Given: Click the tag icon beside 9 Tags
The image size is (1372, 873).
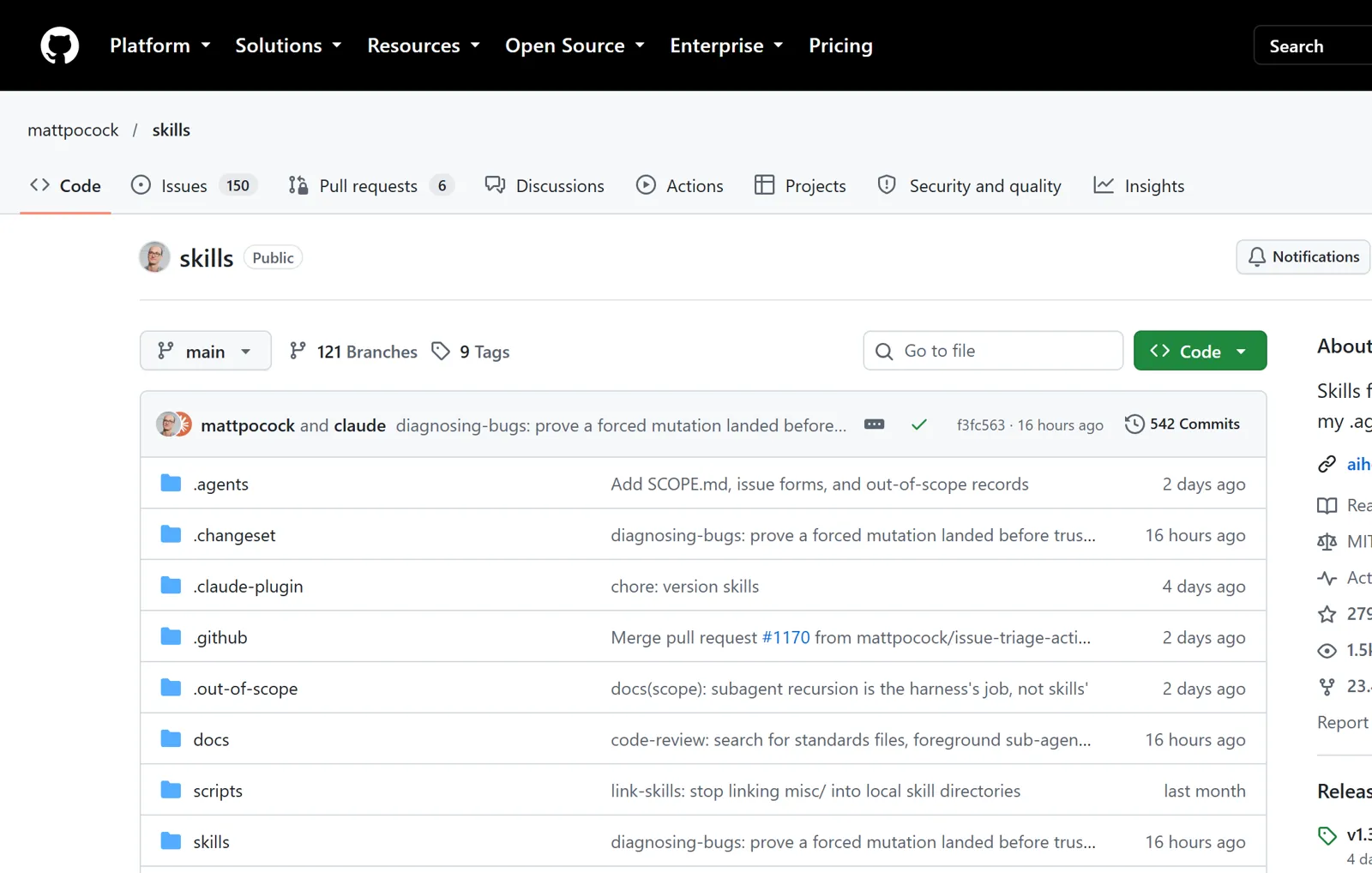Looking at the screenshot, I should [x=441, y=351].
